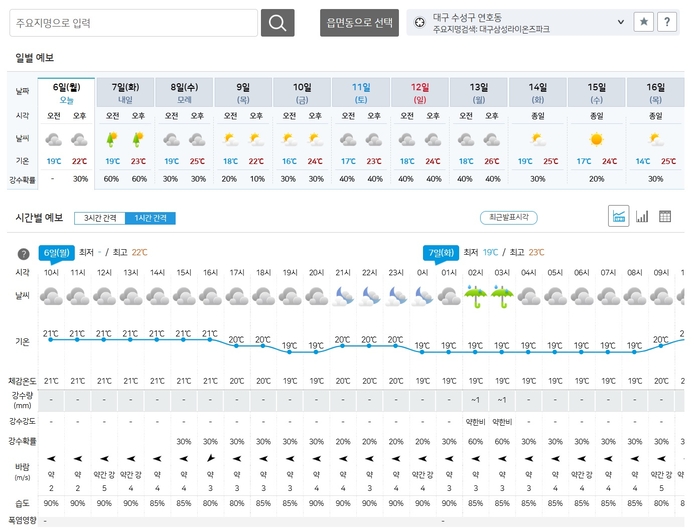The width and height of the screenshot is (700, 531).
Task: Click current location target icon
Action: [x=420, y=21]
